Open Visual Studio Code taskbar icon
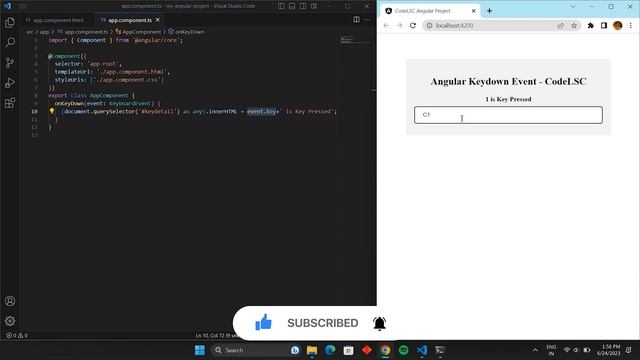Screen dimensions: 640x360 click(422, 350)
